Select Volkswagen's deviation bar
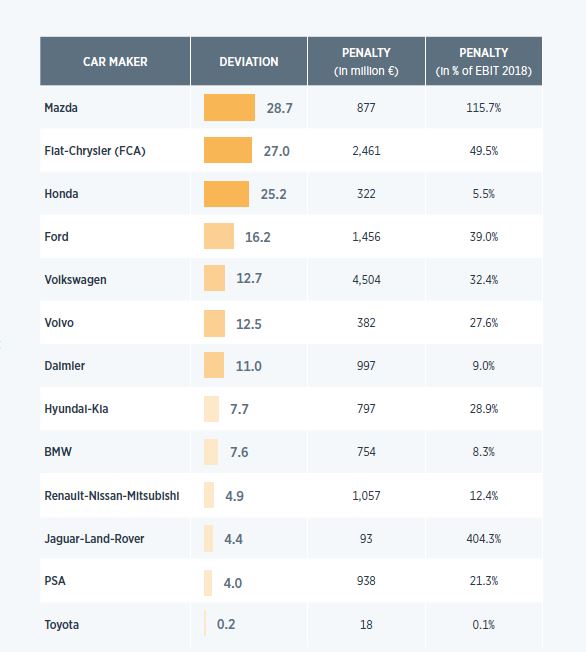 (x=214, y=278)
